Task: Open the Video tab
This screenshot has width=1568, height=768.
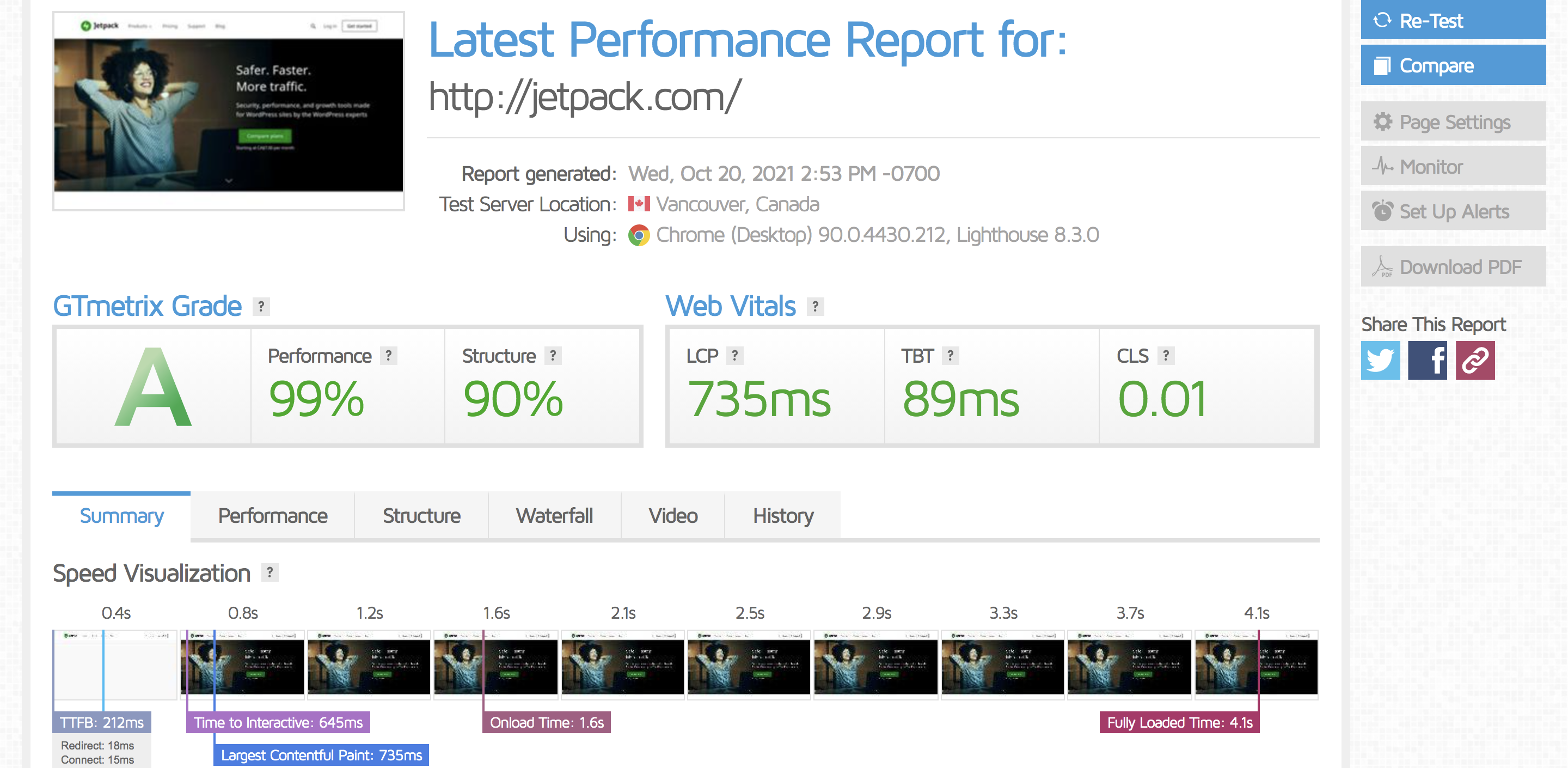Action: click(671, 515)
